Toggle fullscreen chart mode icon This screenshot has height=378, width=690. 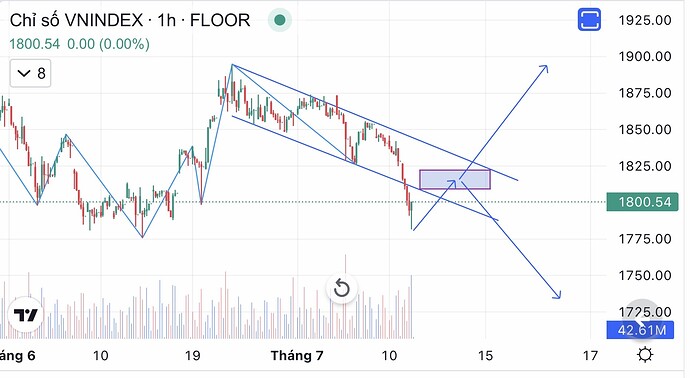click(589, 20)
